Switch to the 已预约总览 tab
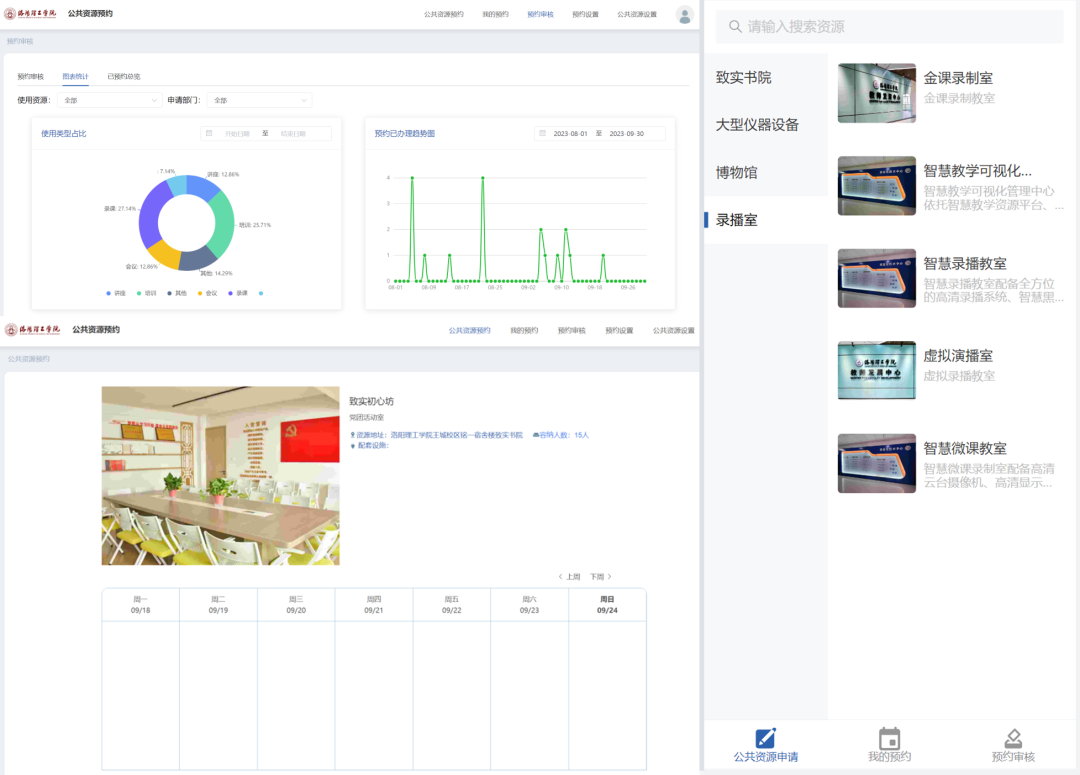This screenshot has height=775, width=1080. [124, 76]
